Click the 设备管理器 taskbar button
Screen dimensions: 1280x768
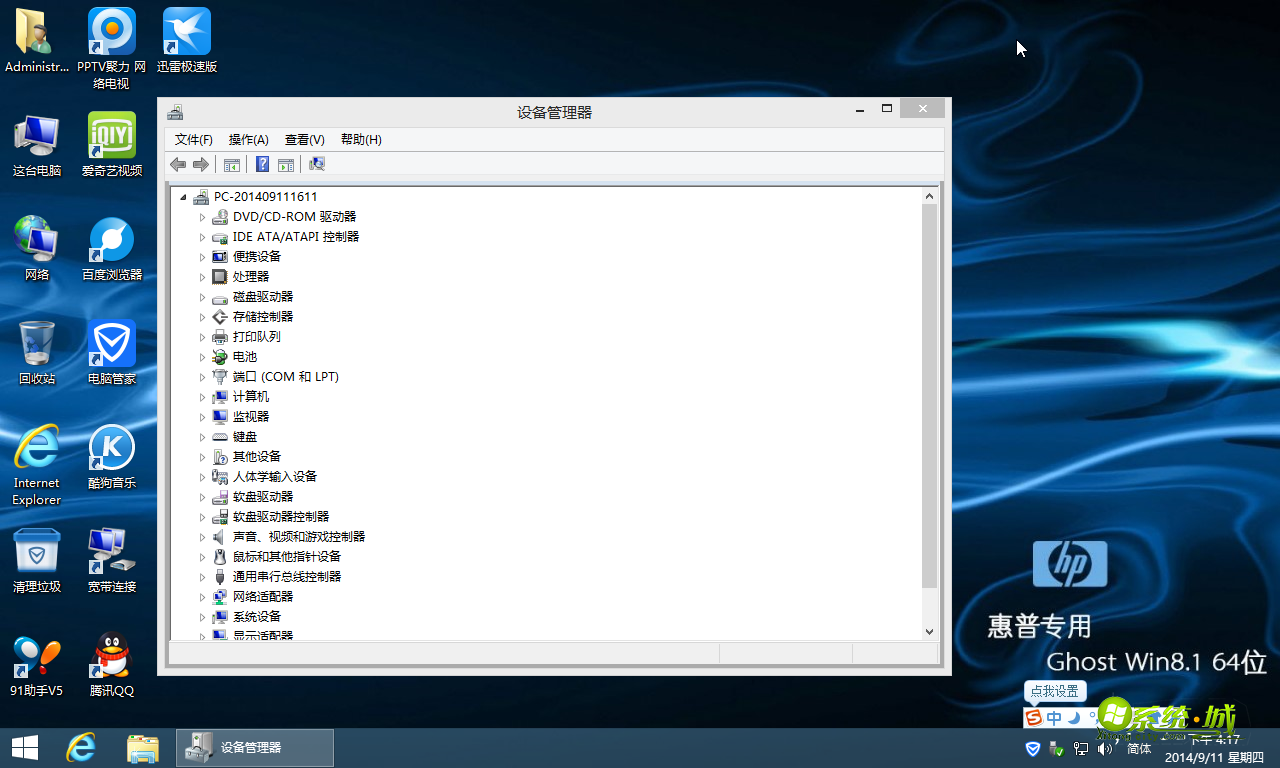pos(254,747)
